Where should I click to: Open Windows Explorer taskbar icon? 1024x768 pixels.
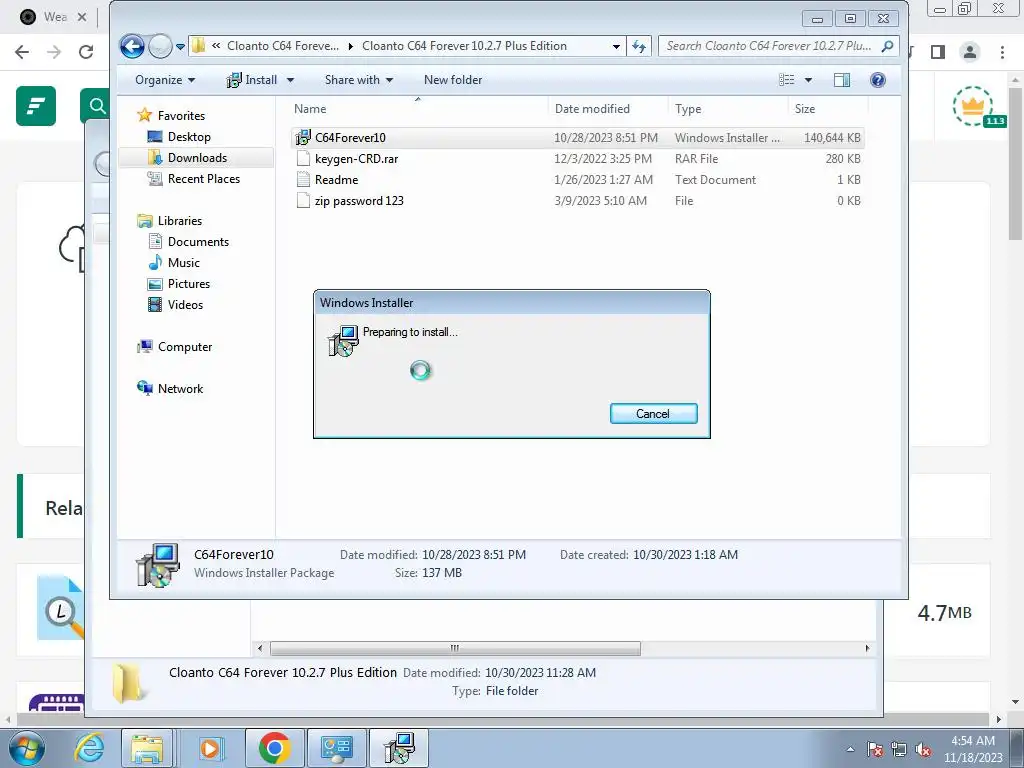[x=147, y=748]
